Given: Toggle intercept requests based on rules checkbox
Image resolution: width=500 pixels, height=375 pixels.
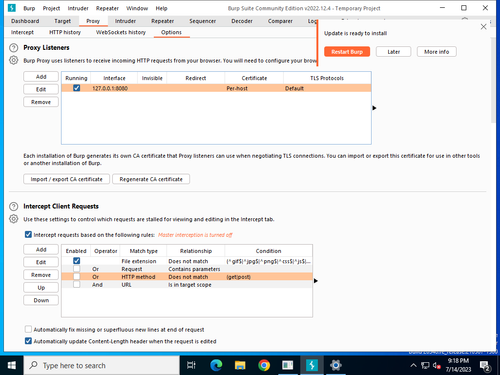Looking at the screenshot, I should pos(28,235).
